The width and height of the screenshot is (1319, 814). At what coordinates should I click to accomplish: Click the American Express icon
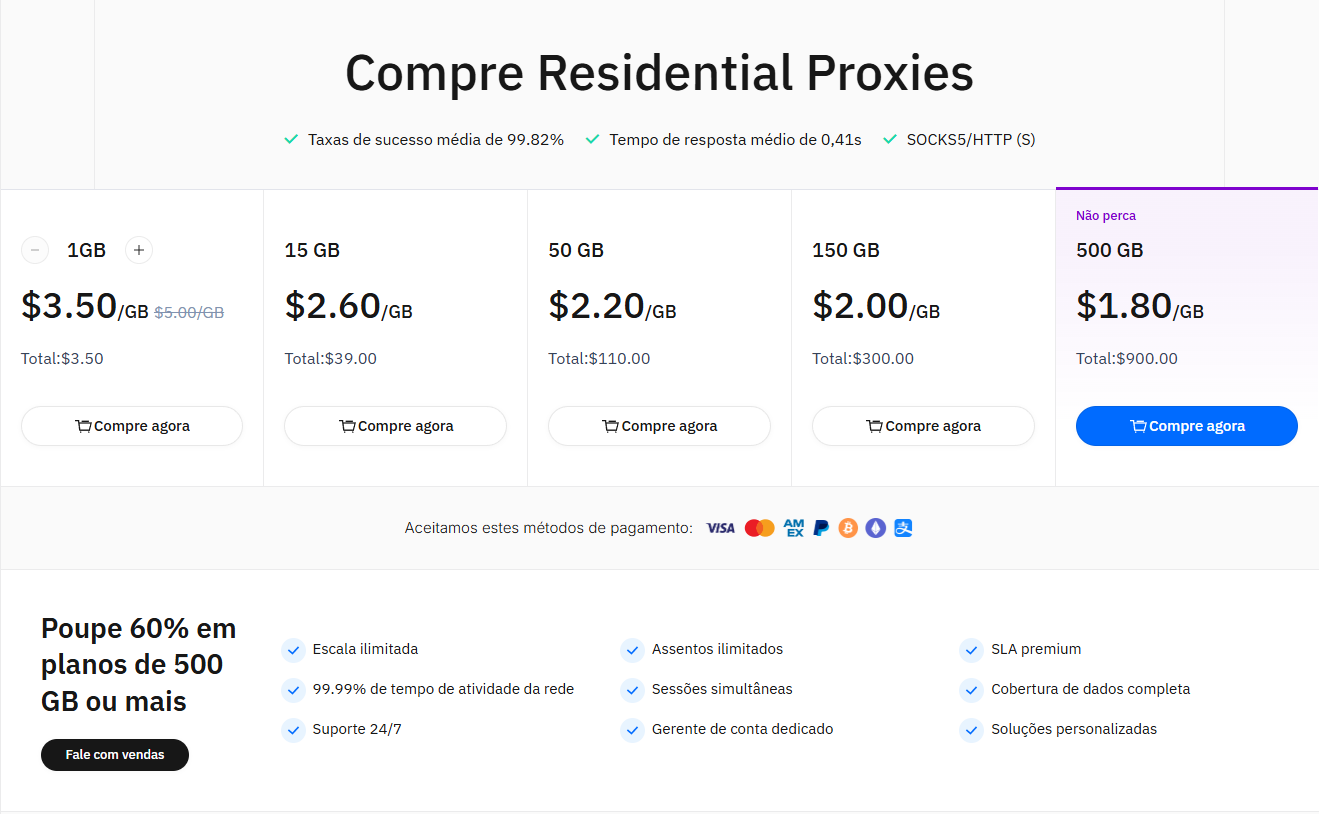pos(794,528)
